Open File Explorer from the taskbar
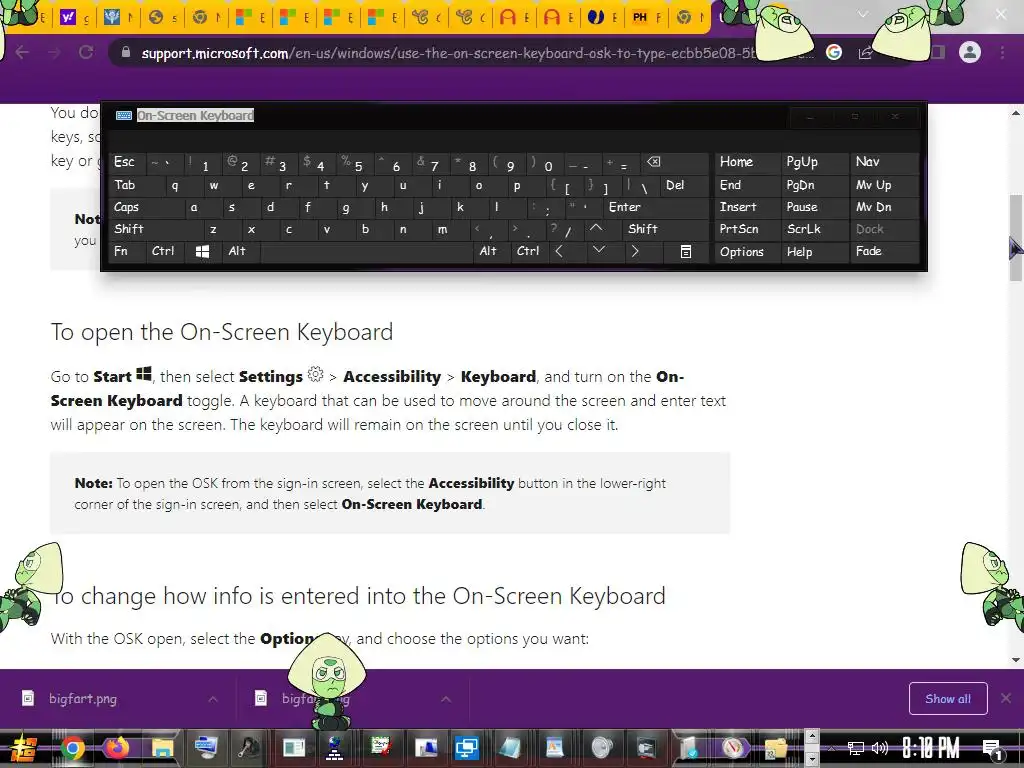The width and height of the screenshot is (1024, 768). pyautogui.click(x=162, y=747)
